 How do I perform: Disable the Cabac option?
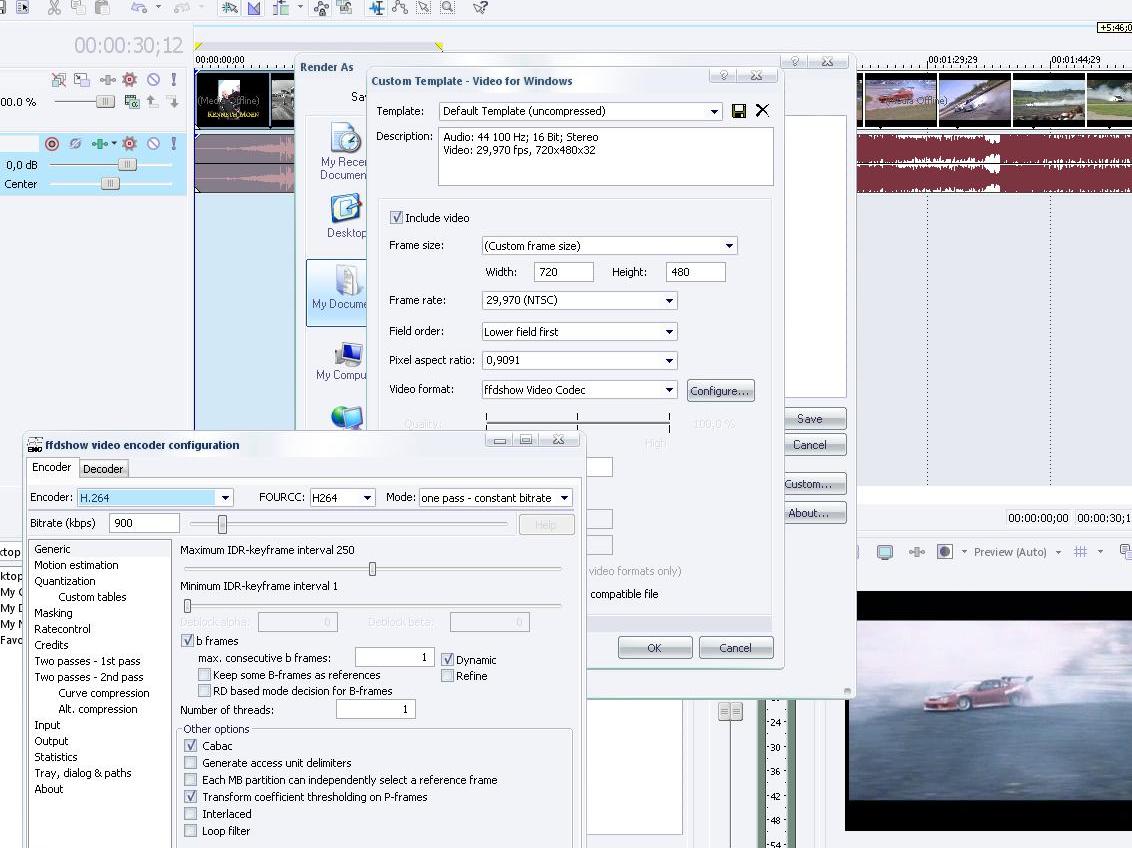(x=190, y=746)
